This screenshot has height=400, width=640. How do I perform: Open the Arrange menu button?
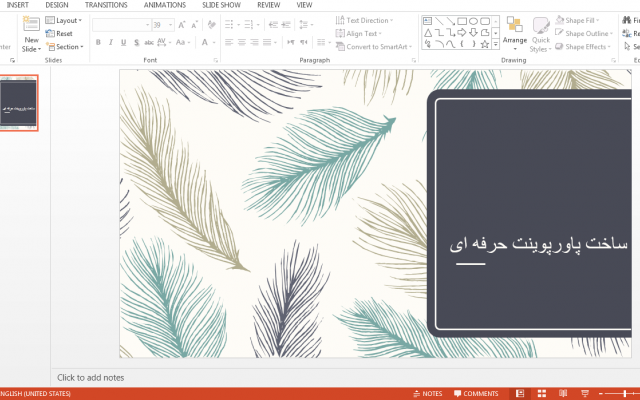515,34
